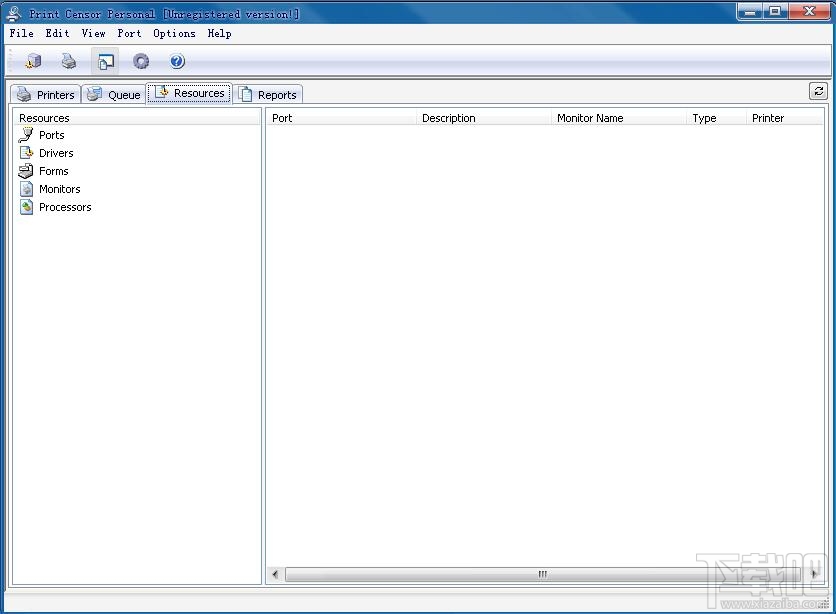
Task: Click the Drivers item icon
Action: click(26, 153)
